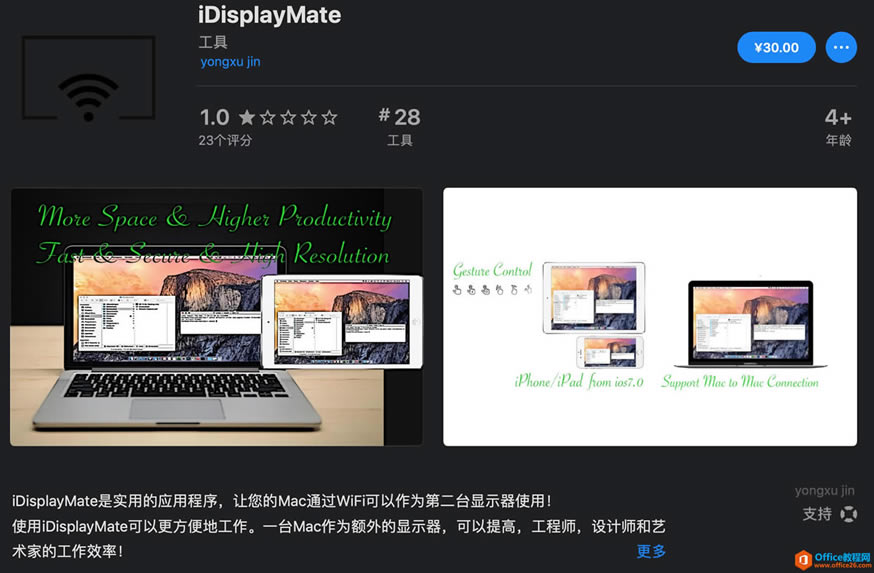Open developer link yongxu jin under app title
This screenshot has height=573, width=874.
230,62
